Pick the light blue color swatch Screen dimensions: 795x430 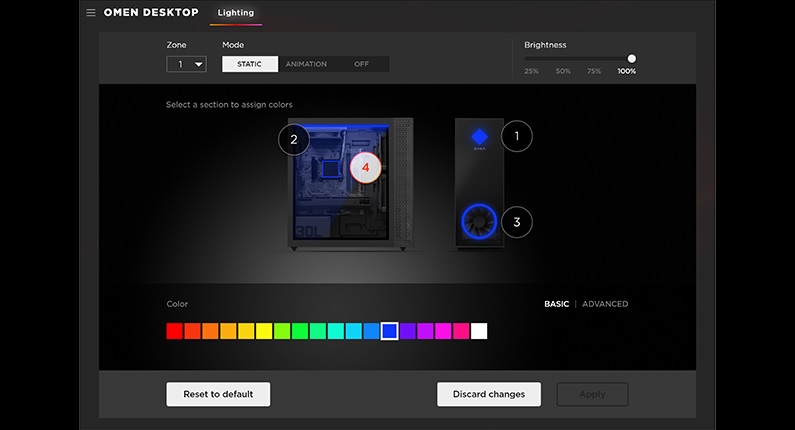[x=372, y=331]
